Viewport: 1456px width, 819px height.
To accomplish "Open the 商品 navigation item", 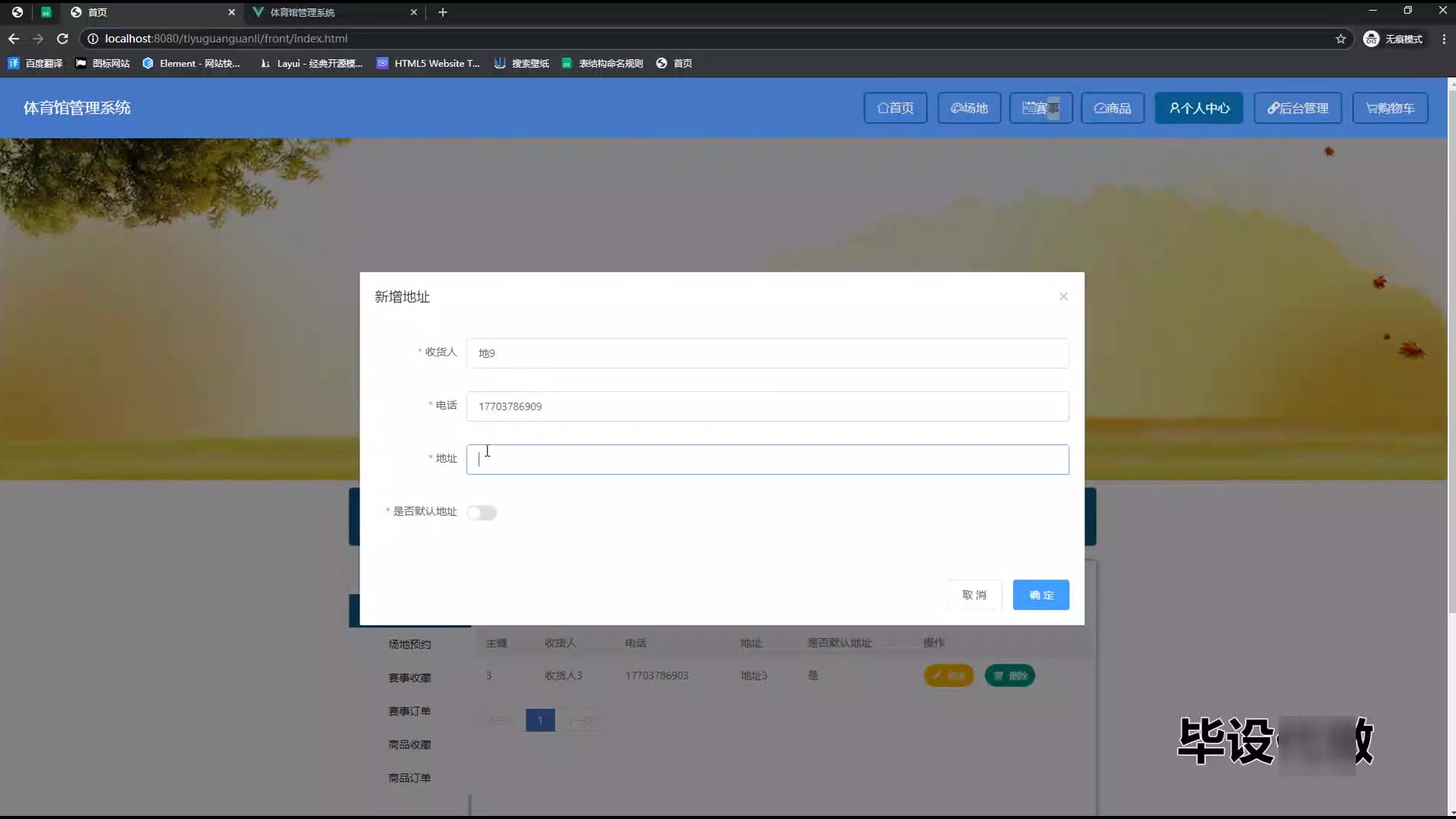I will tap(1112, 108).
